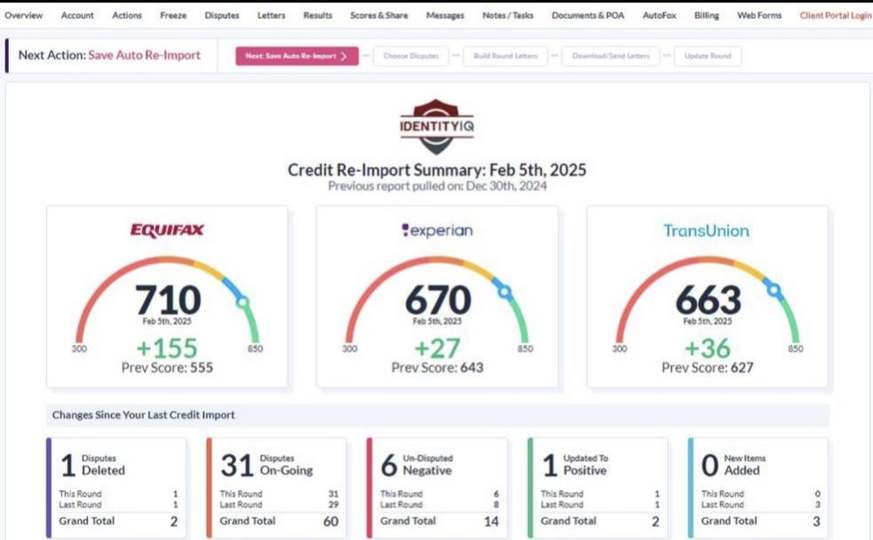Open the Overview tab
Image resolution: width=873 pixels, height=540 pixels.
pyautogui.click(x=23, y=16)
